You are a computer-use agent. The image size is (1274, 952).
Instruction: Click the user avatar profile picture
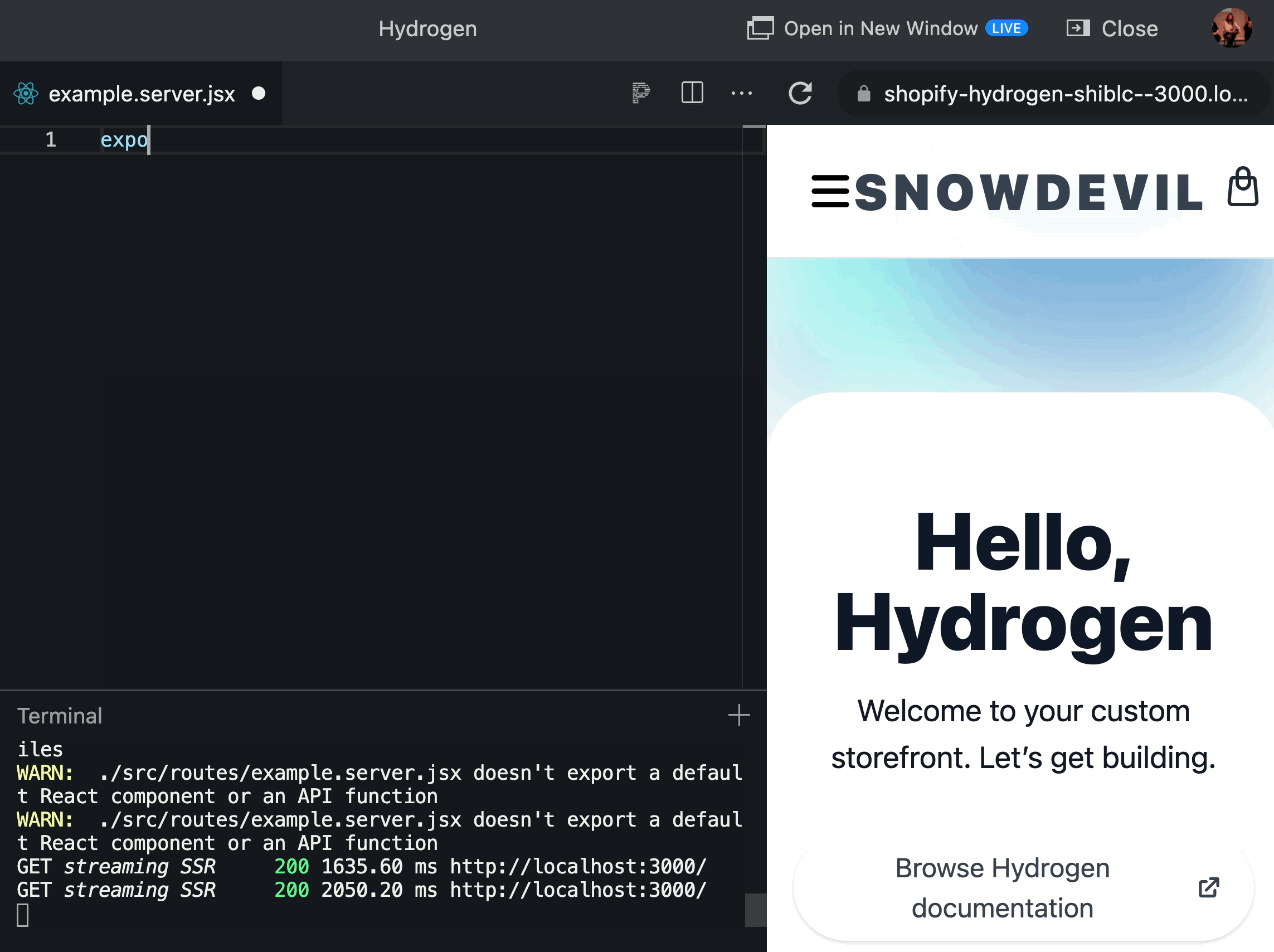click(1232, 28)
